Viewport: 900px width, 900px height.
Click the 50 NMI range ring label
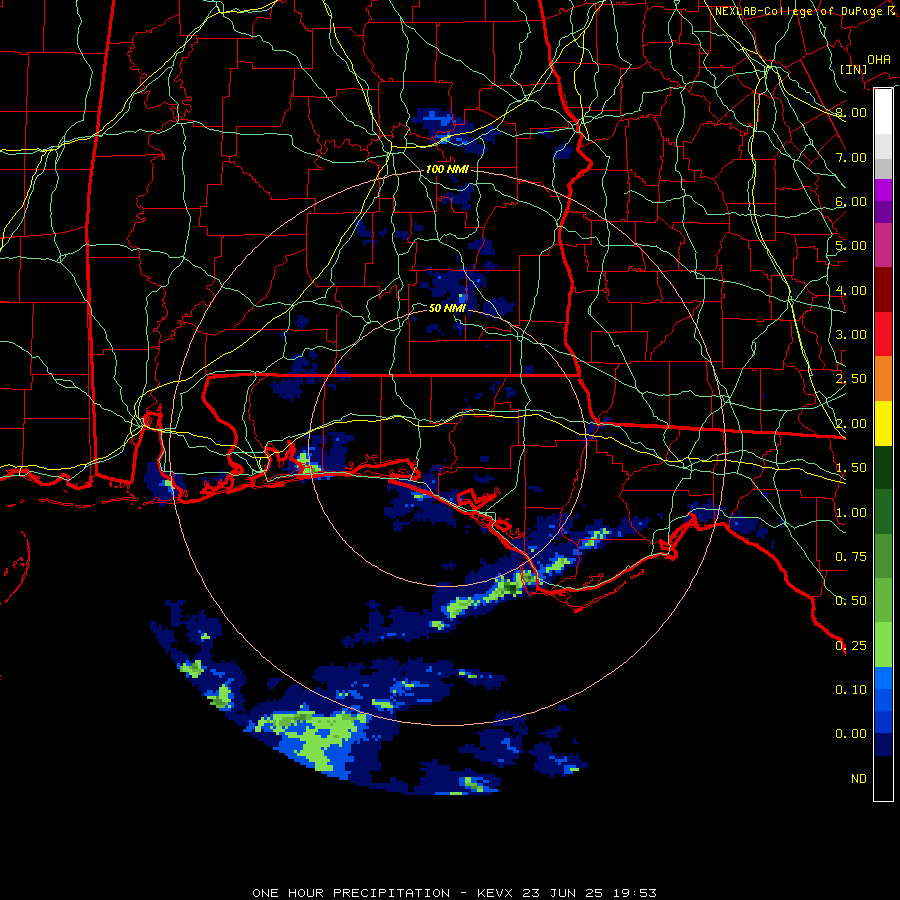click(x=447, y=308)
